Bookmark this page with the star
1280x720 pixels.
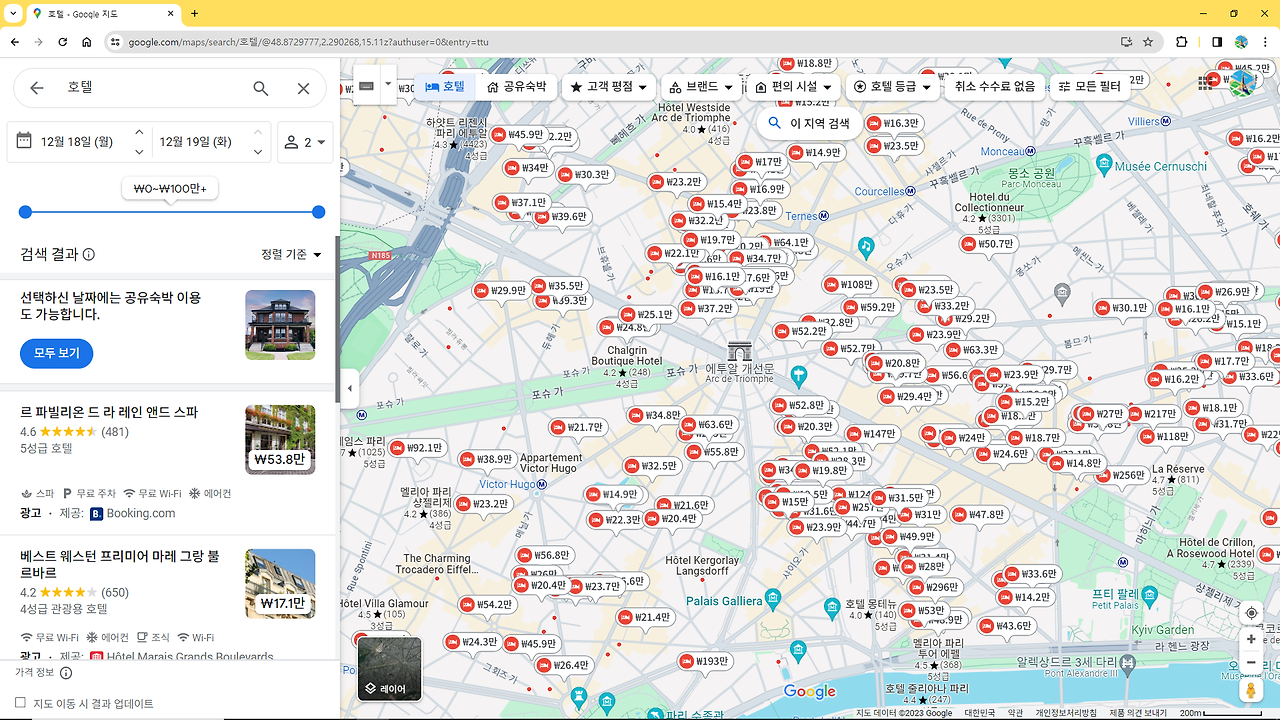coord(1148,42)
